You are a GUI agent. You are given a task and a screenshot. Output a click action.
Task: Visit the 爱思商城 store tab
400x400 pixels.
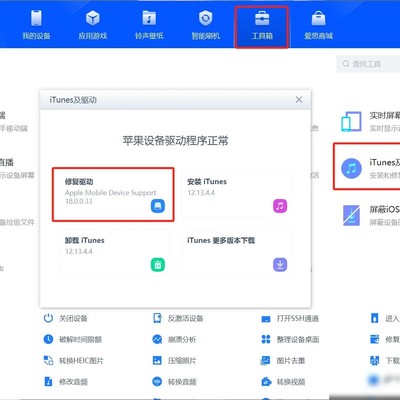[318, 25]
